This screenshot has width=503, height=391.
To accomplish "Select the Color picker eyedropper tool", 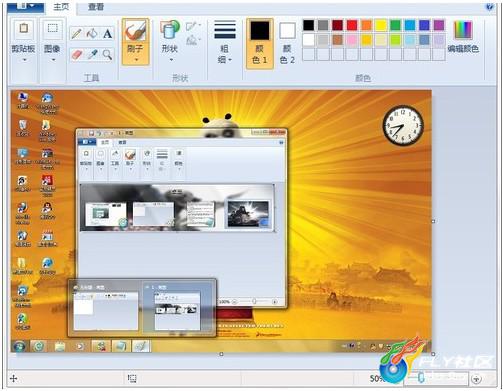I will pyautogui.click(x=92, y=54).
